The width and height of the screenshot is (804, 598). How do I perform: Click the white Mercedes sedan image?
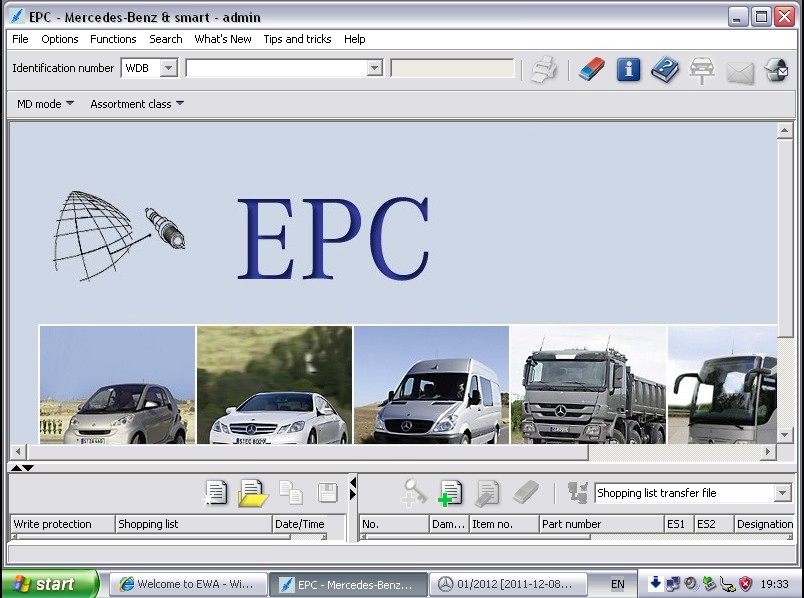[274, 385]
